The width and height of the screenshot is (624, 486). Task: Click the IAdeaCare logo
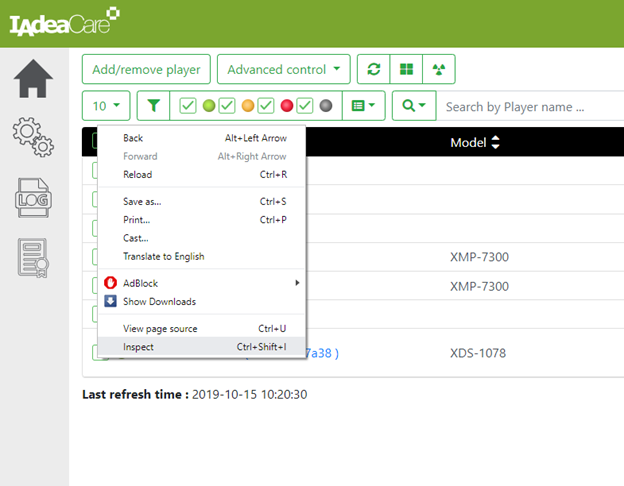click(64, 22)
